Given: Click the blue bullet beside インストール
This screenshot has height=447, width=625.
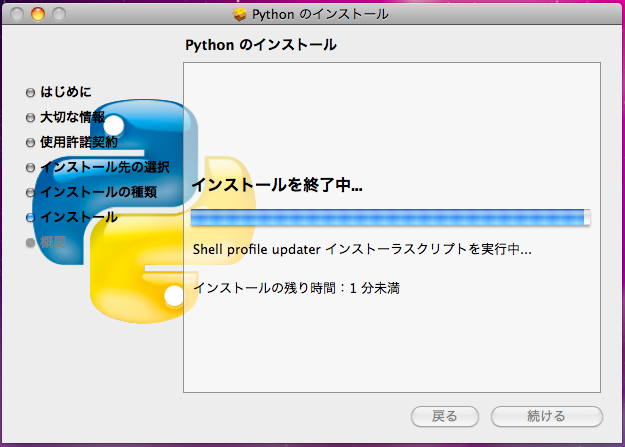Looking at the screenshot, I should [30, 217].
